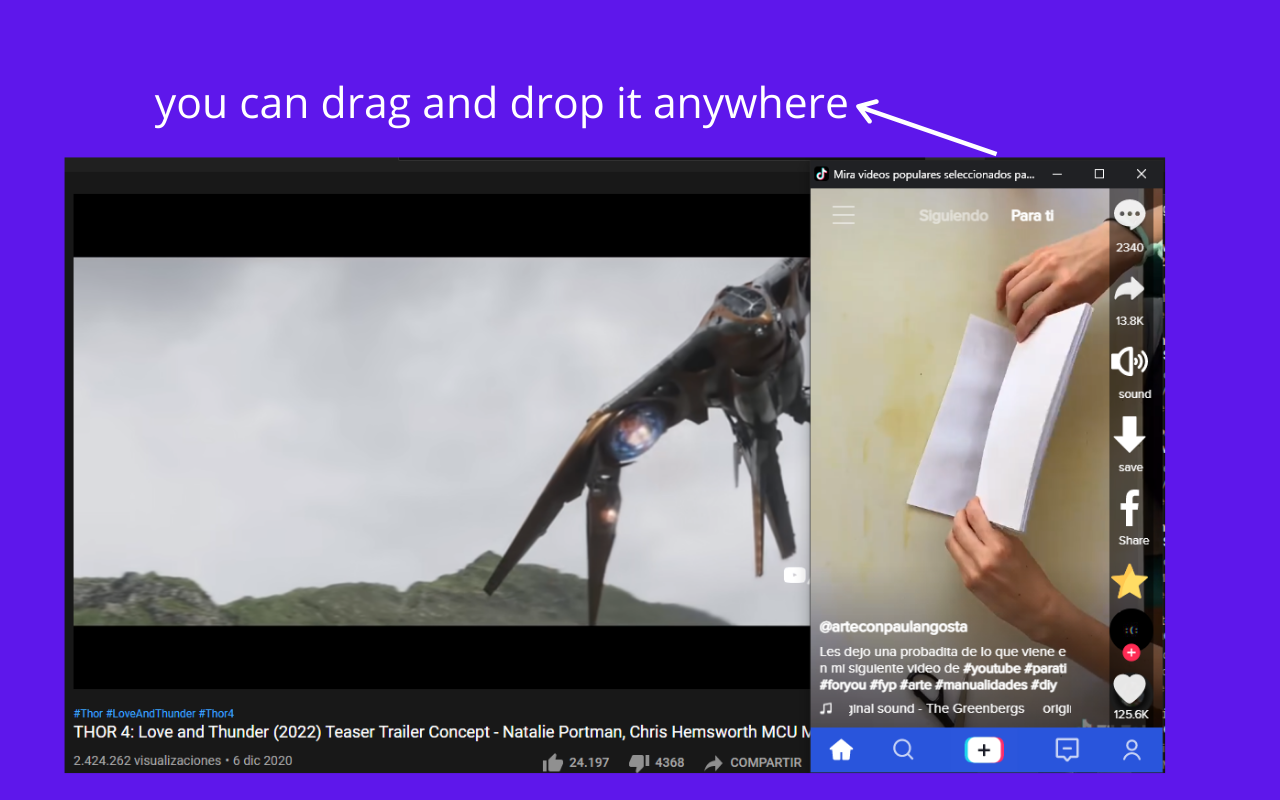Close the TikTok popup window
The height and width of the screenshot is (800, 1280).
point(1141,174)
